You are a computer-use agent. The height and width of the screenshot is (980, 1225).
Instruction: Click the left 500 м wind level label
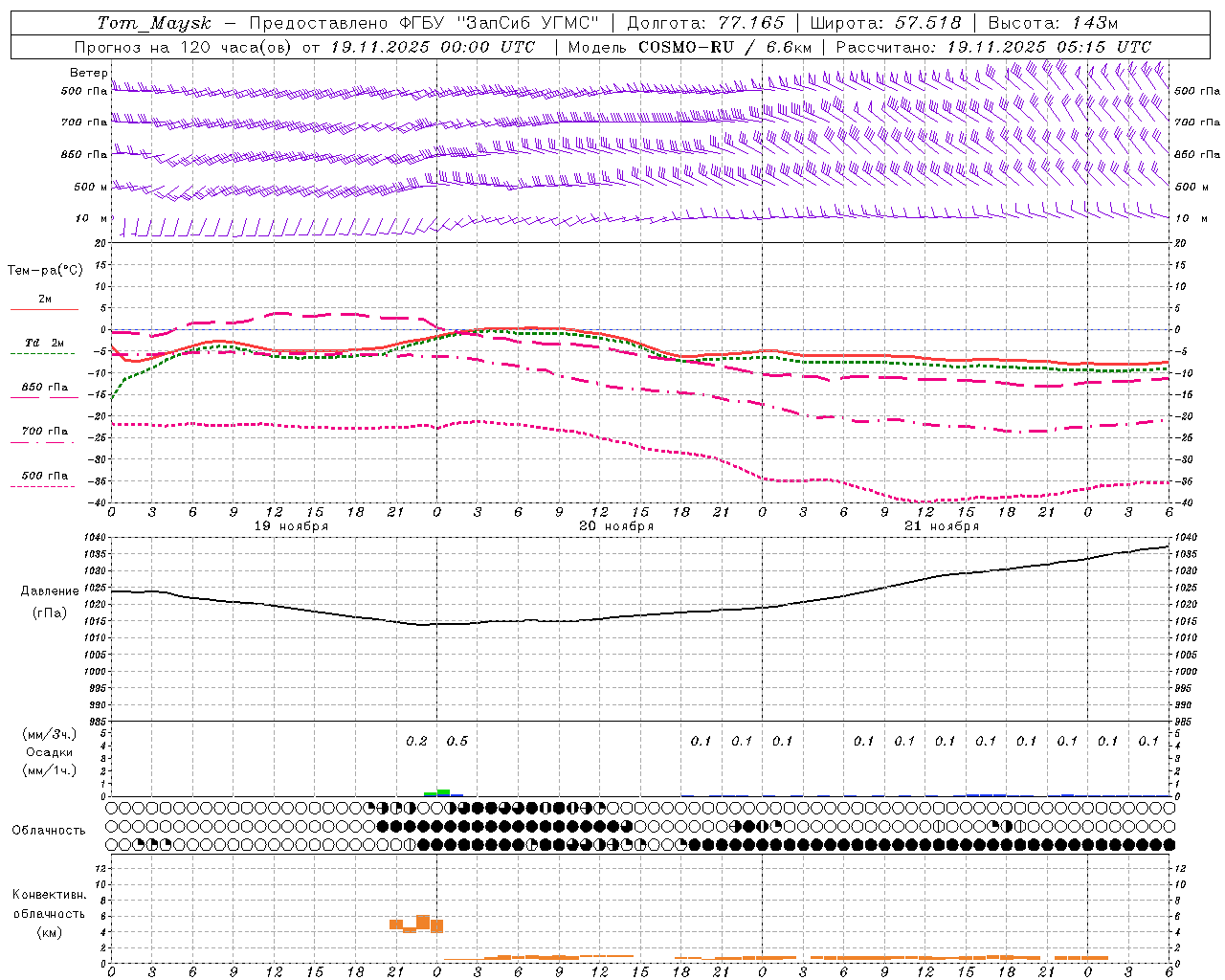91,187
